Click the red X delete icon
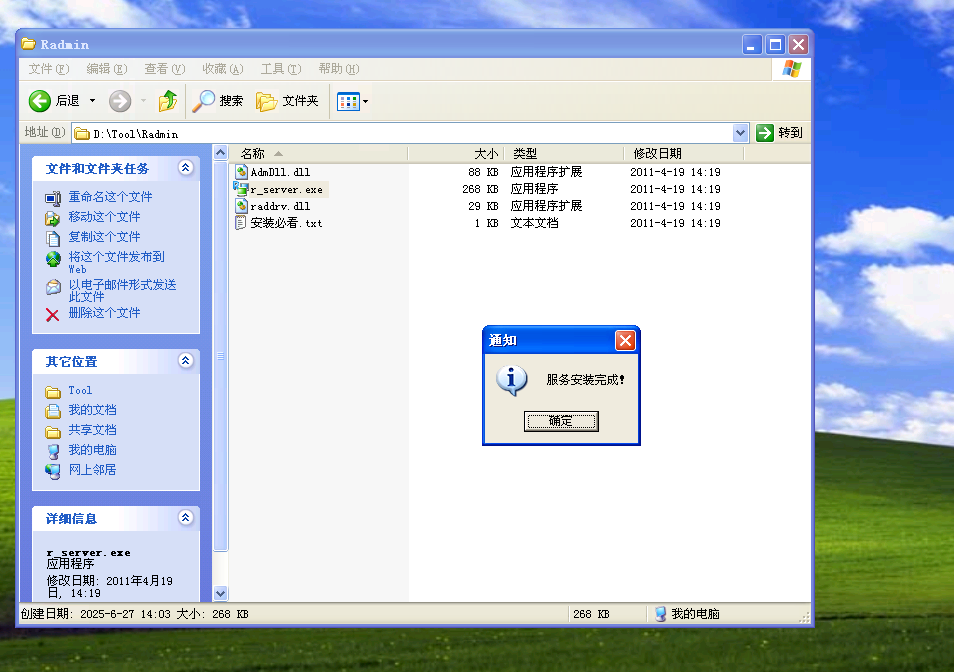Viewport: 954px width, 672px height. point(53,314)
